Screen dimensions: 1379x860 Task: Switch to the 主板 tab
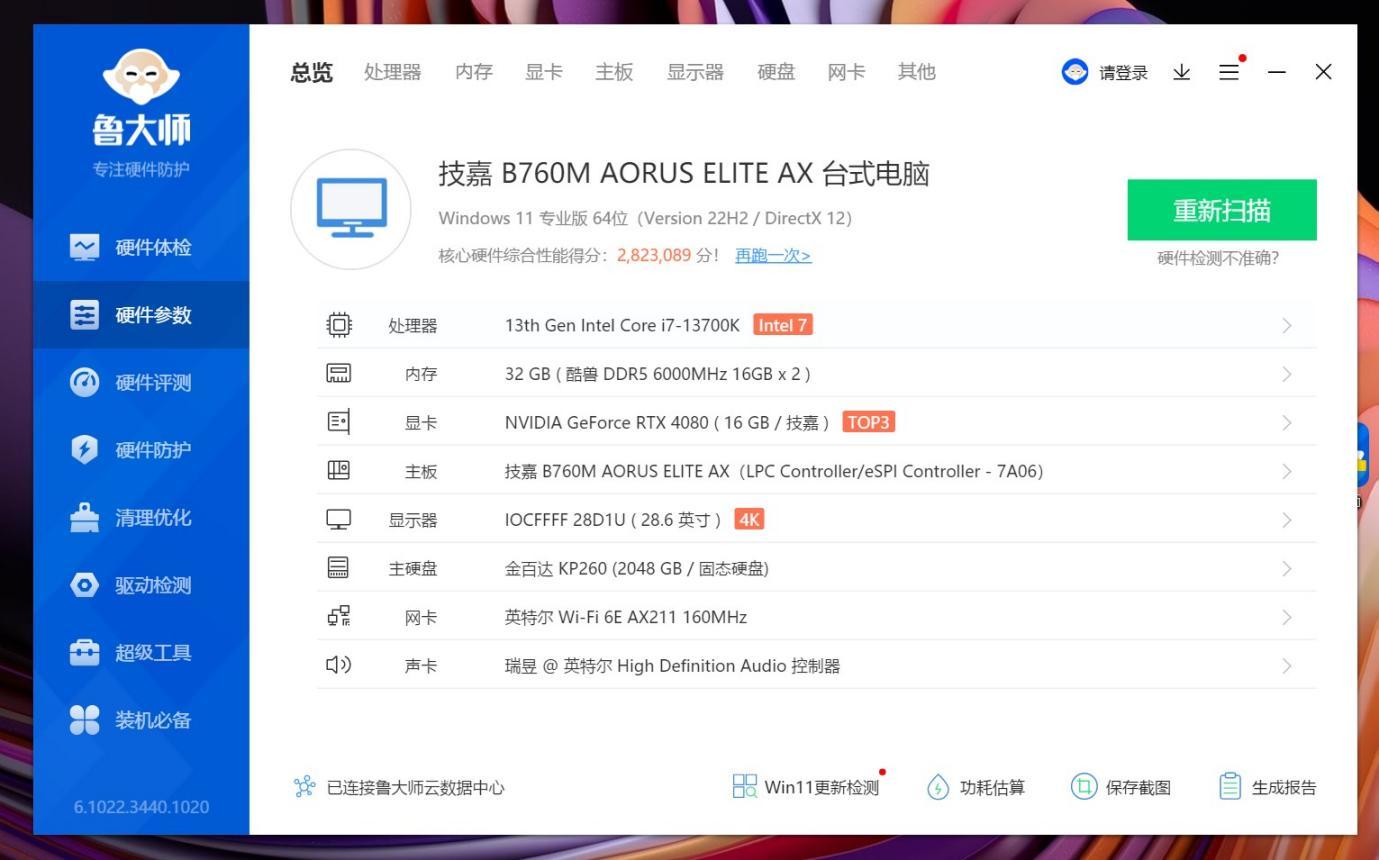(614, 72)
